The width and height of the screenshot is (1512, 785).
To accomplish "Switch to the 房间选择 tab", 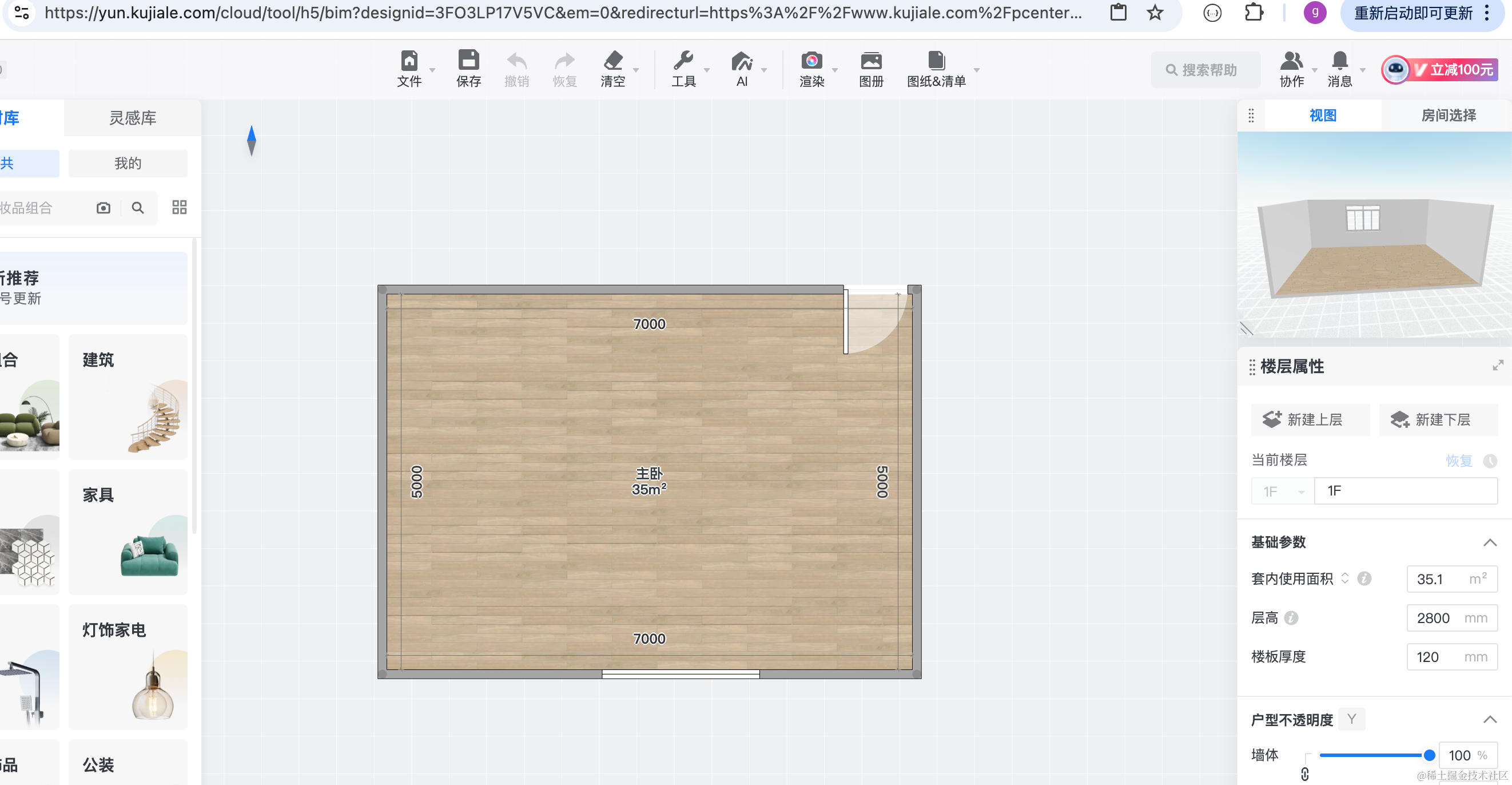I will [1448, 116].
